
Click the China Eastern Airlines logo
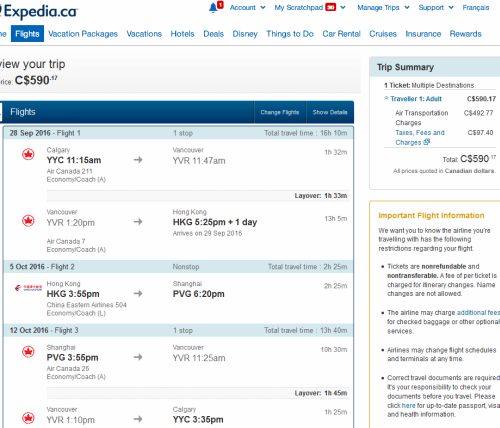tap(28, 288)
